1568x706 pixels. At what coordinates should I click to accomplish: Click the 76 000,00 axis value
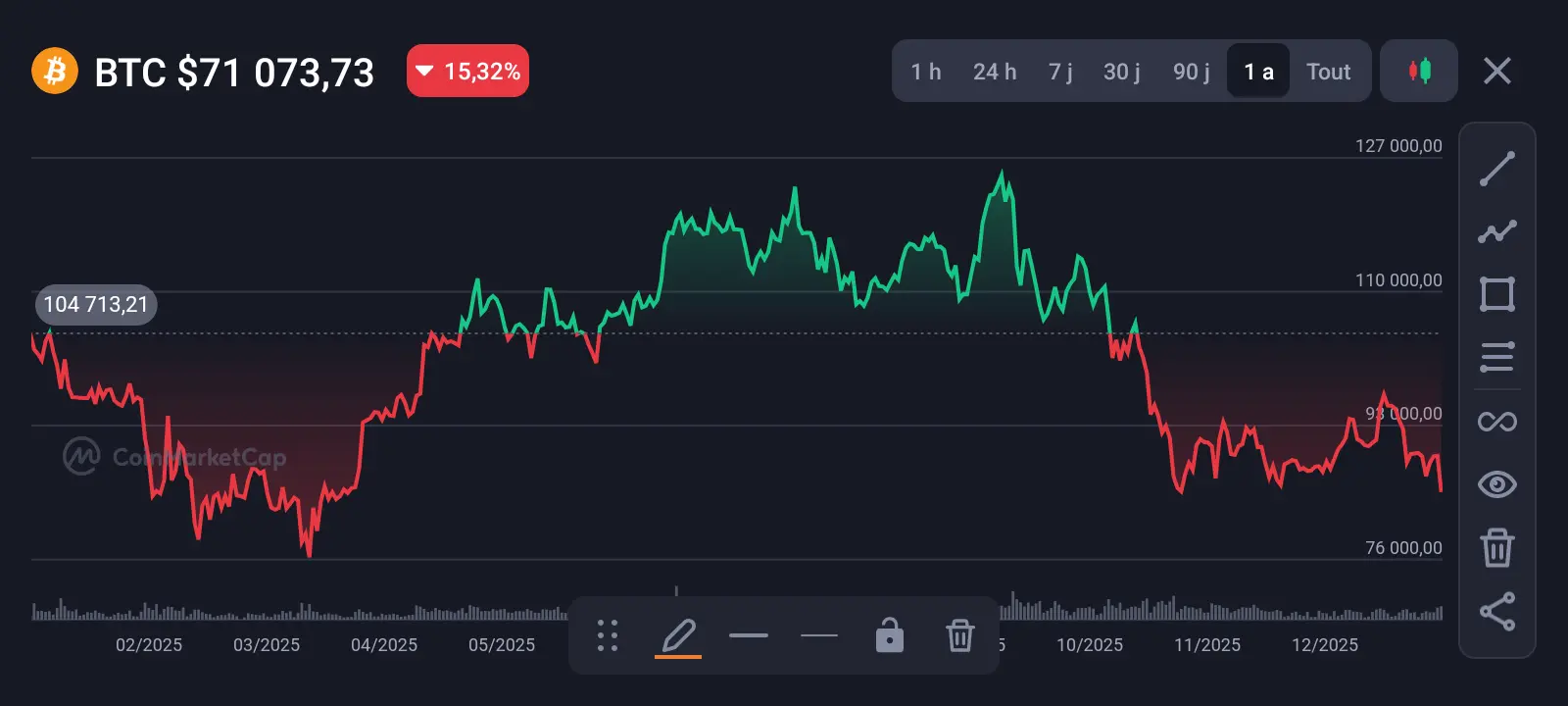coord(1403,548)
